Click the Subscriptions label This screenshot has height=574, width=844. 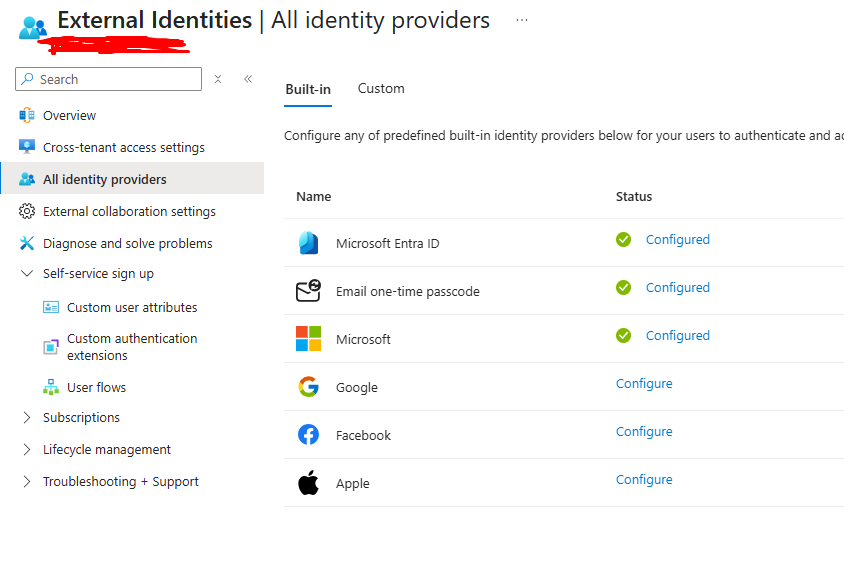click(x=81, y=417)
